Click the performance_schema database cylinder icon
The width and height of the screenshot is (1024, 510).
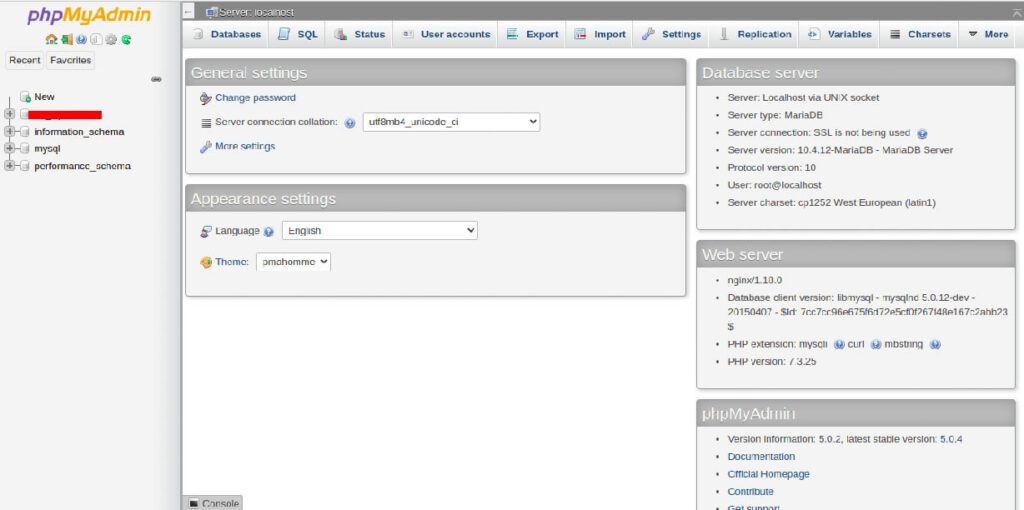[25, 166]
